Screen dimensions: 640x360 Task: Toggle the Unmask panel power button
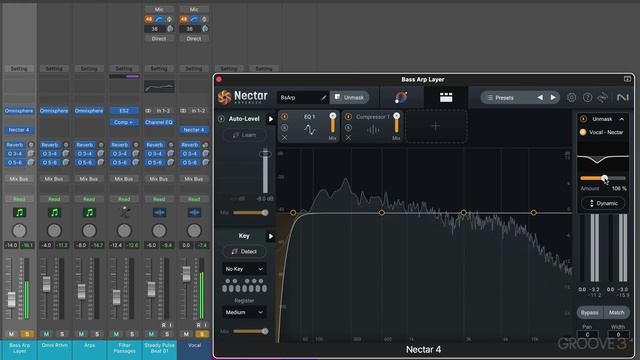[583, 119]
